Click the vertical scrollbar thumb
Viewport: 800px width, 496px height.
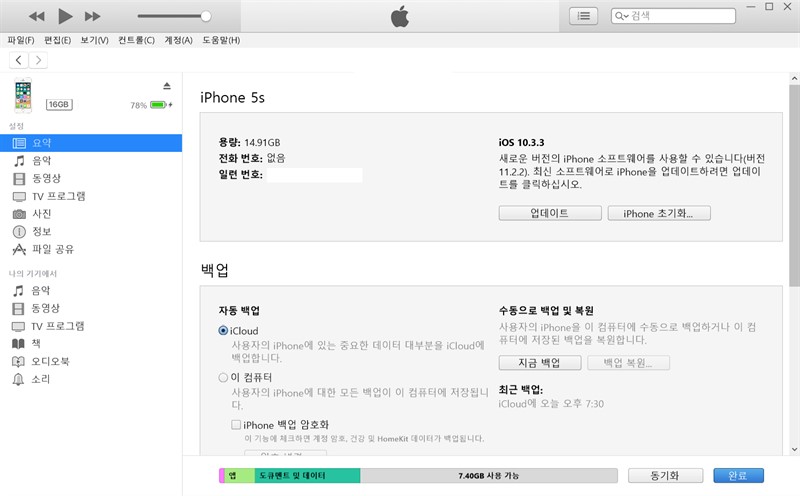[794, 185]
